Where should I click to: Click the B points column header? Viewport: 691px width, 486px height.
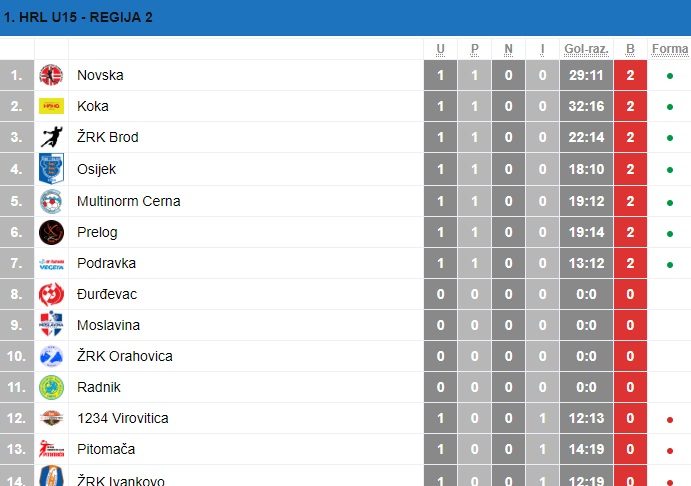tap(630, 49)
